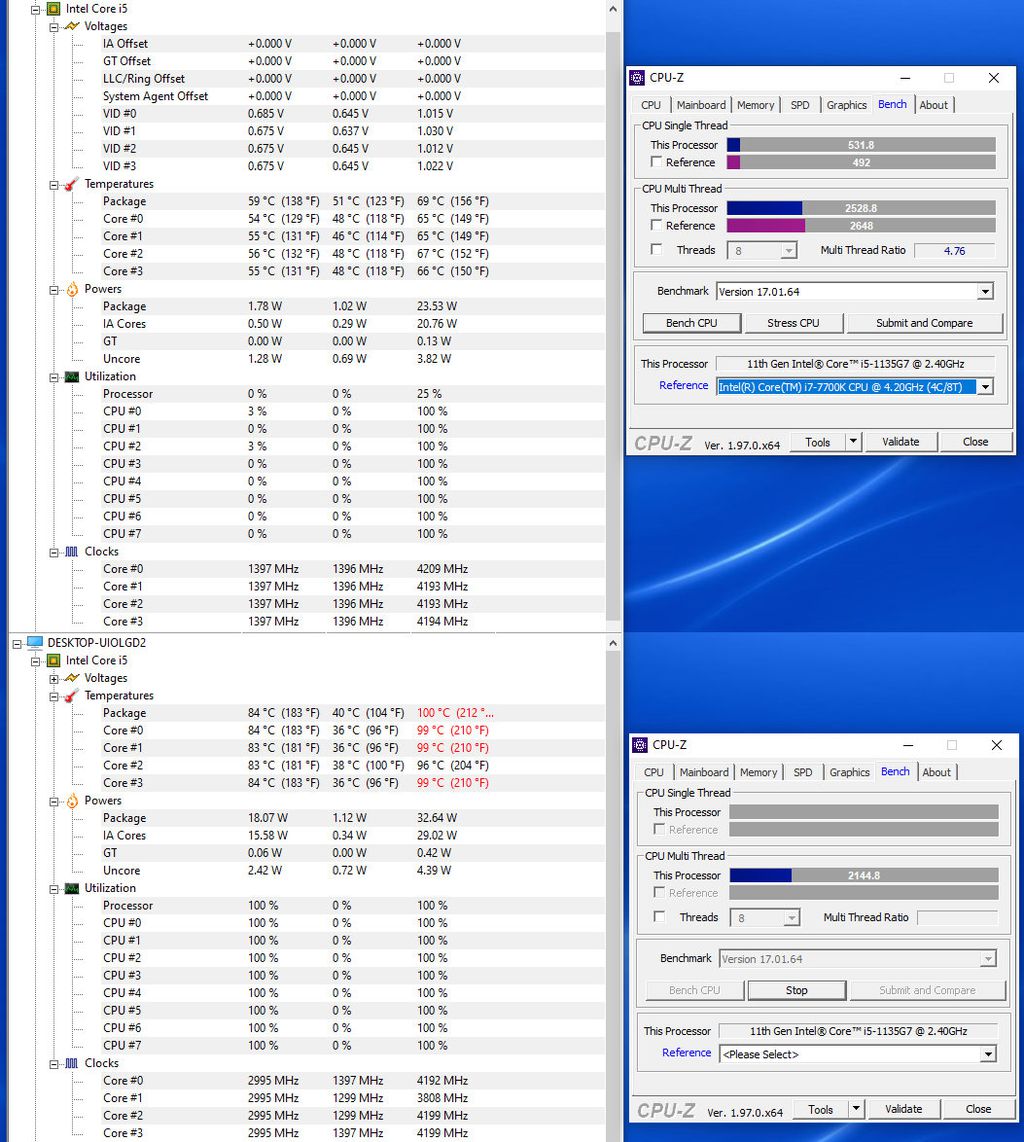Click the Tools button in the upper CPU-Z window

pos(817,441)
